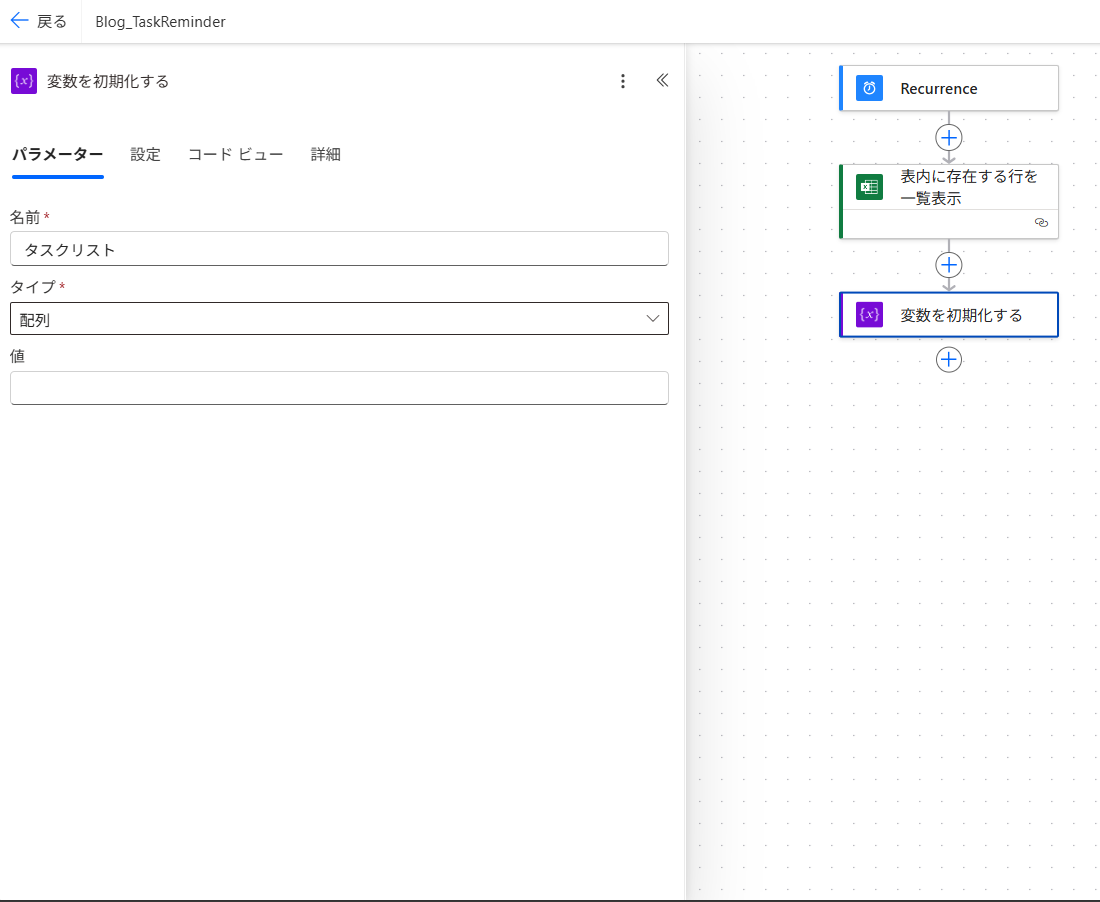The height and width of the screenshot is (902, 1100).
Task: Insert step below Recurrence with plus button
Action: (x=949, y=137)
